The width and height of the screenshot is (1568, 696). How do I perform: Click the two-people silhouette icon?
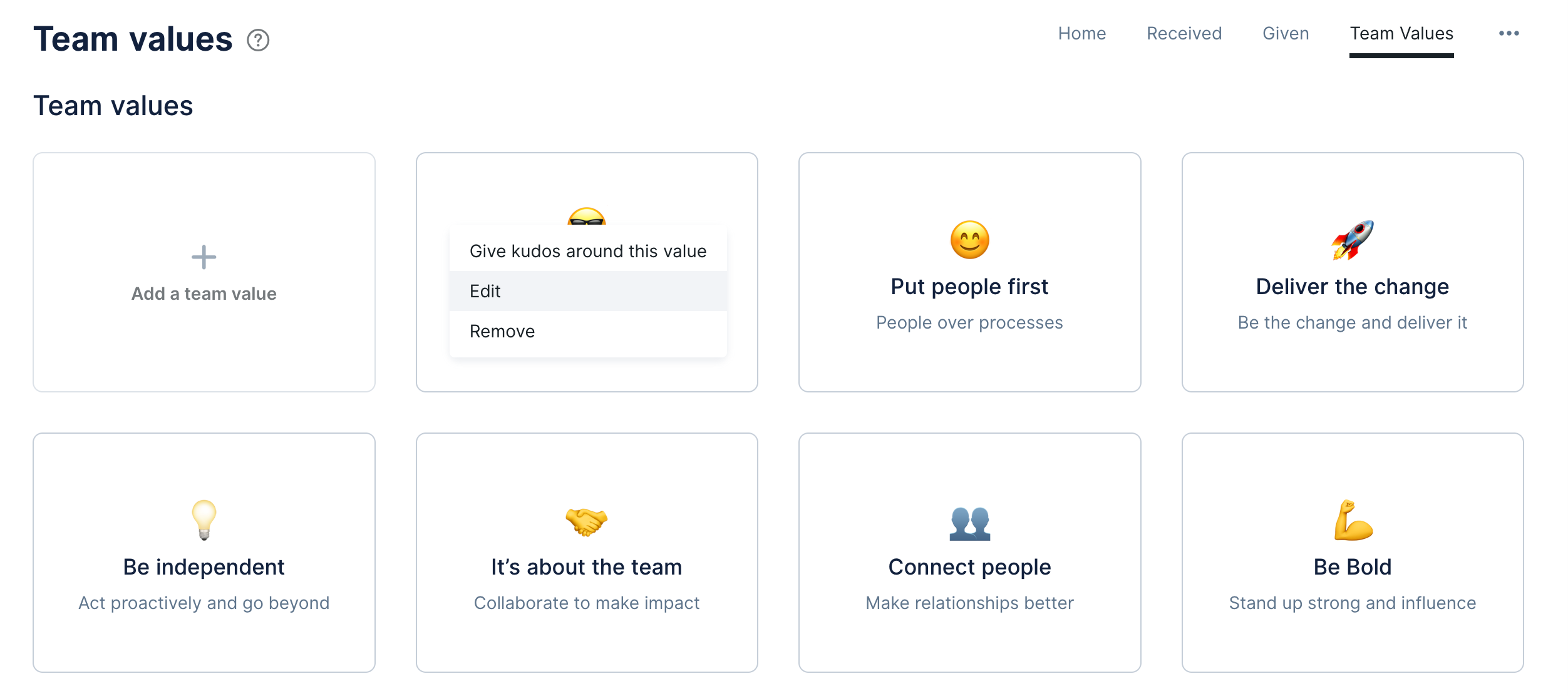point(969,523)
